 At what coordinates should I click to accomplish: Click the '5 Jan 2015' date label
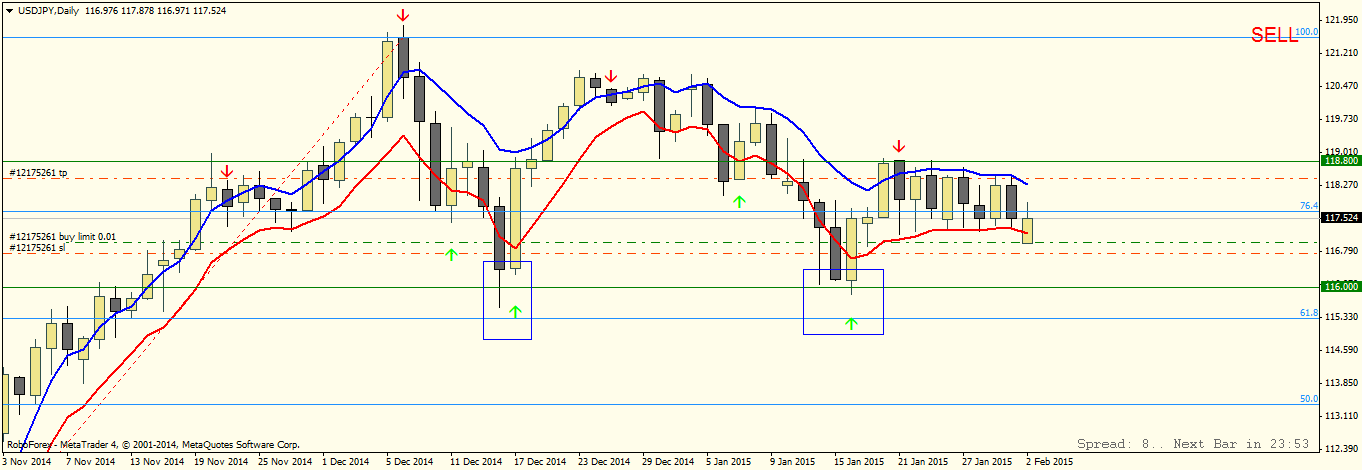click(x=729, y=462)
